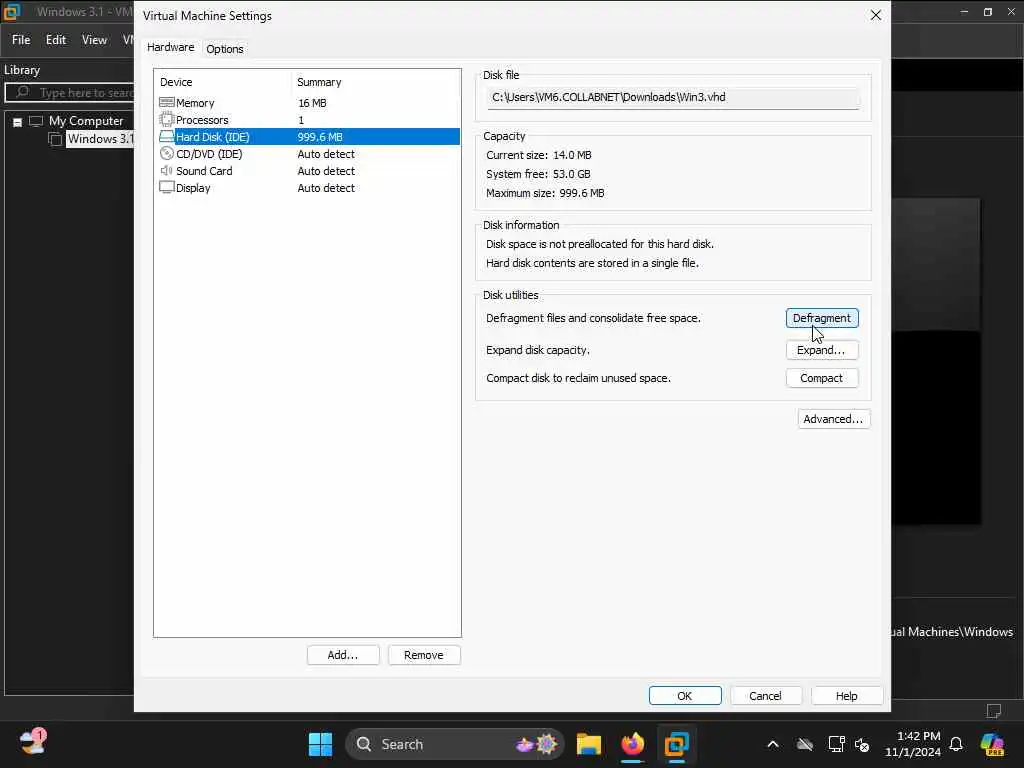This screenshot has height=768, width=1024.
Task: Select the Memory device icon
Action: coord(167,103)
